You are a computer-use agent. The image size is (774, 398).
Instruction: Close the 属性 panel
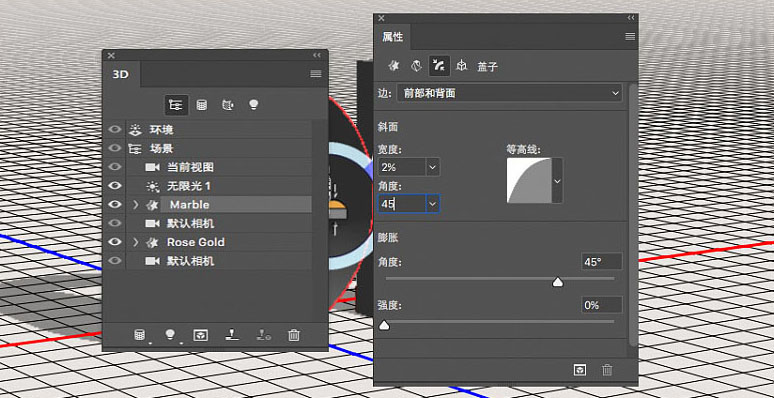tap(381, 18)
